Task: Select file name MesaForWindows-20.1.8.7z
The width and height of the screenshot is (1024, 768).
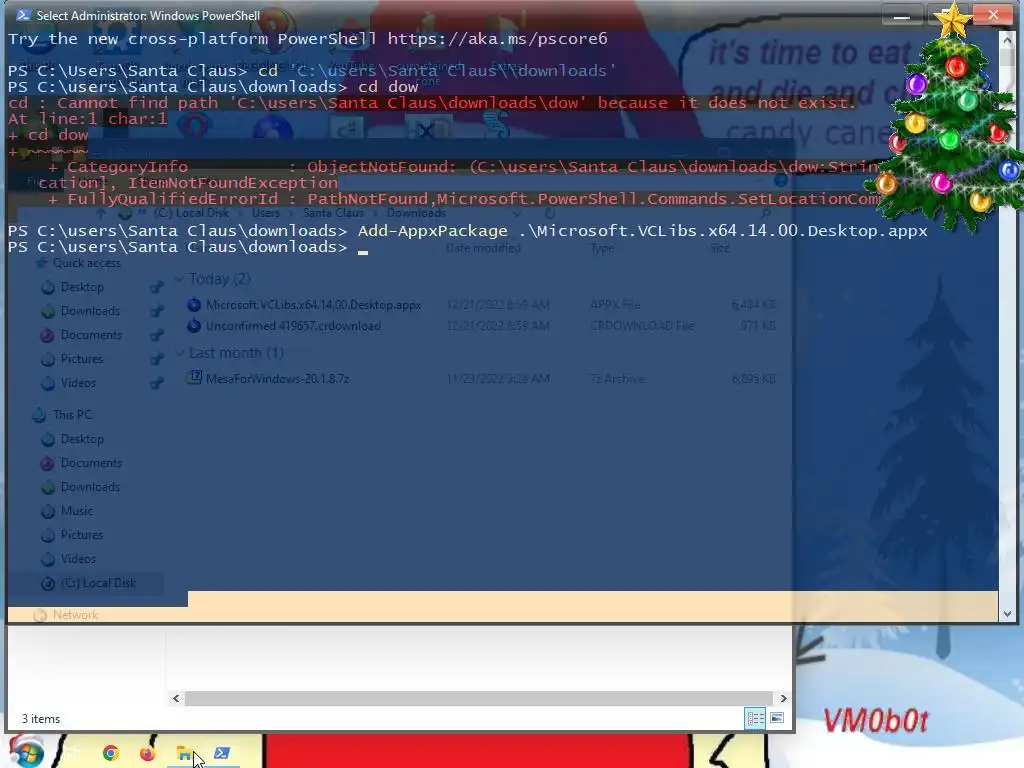Action: (277, 379)
